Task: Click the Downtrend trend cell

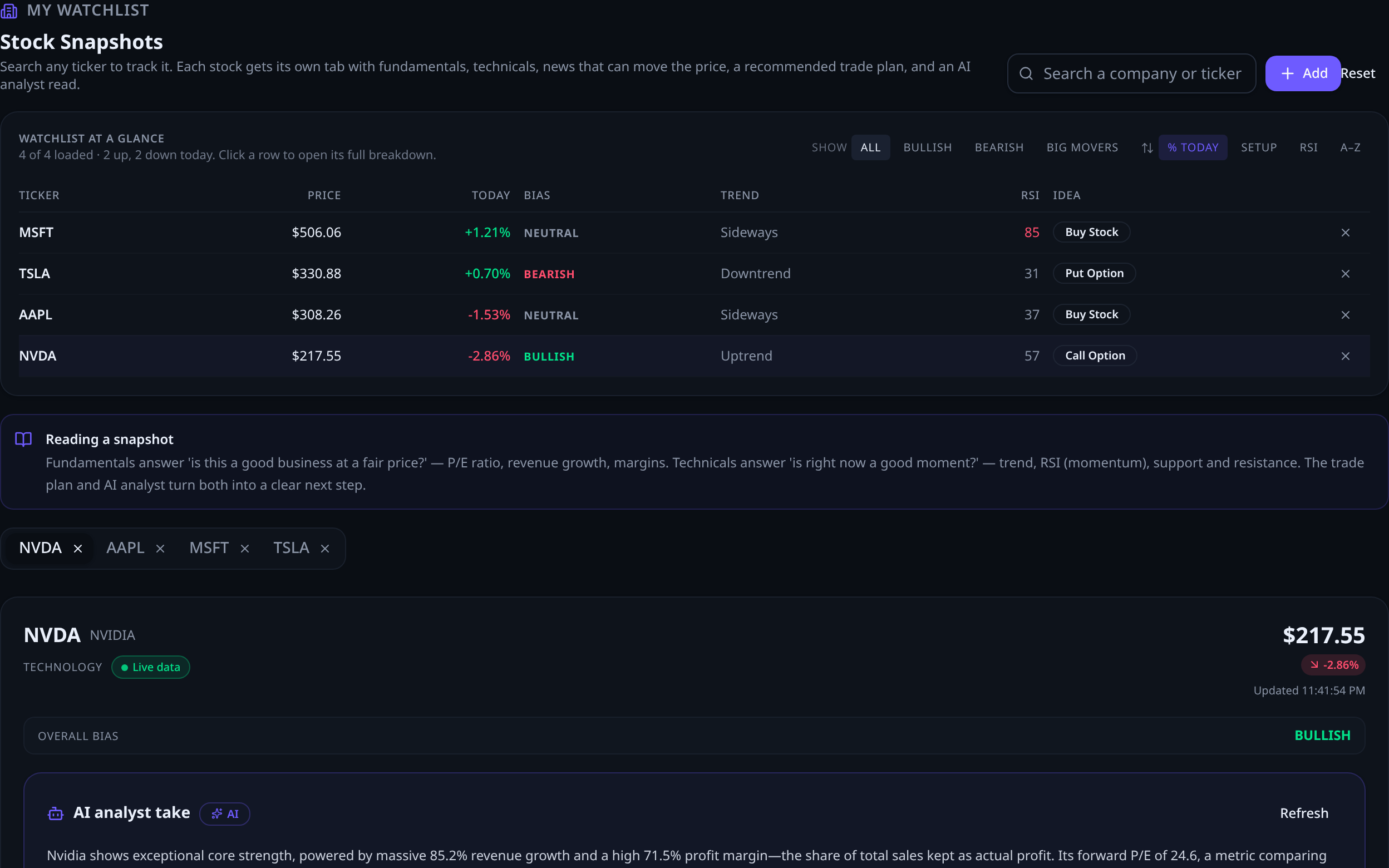Action: [x=755, y=274]
